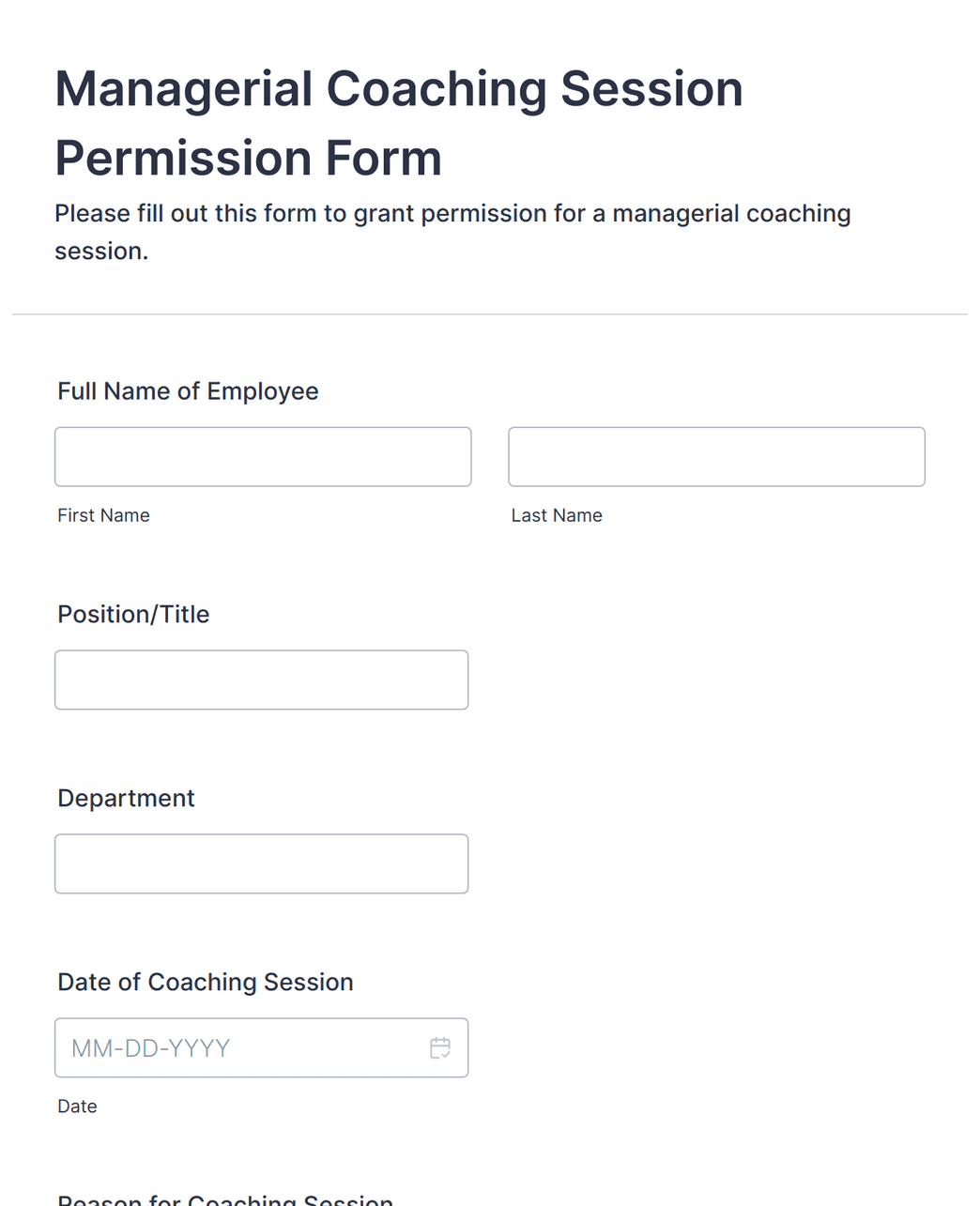980x1206 pixels.
Task: Click the Managerial Coaching Session heading line
Action: [x=399, y=89]
